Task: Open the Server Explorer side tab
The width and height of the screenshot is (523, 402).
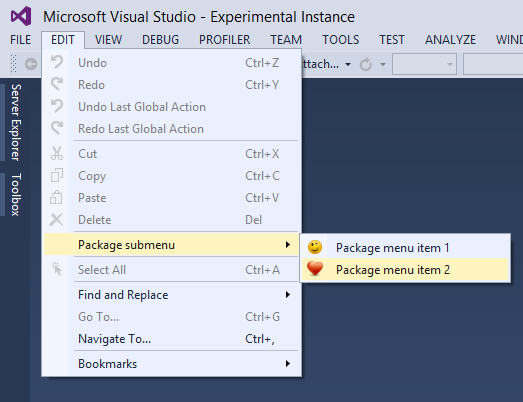Action: pos(16,122)
